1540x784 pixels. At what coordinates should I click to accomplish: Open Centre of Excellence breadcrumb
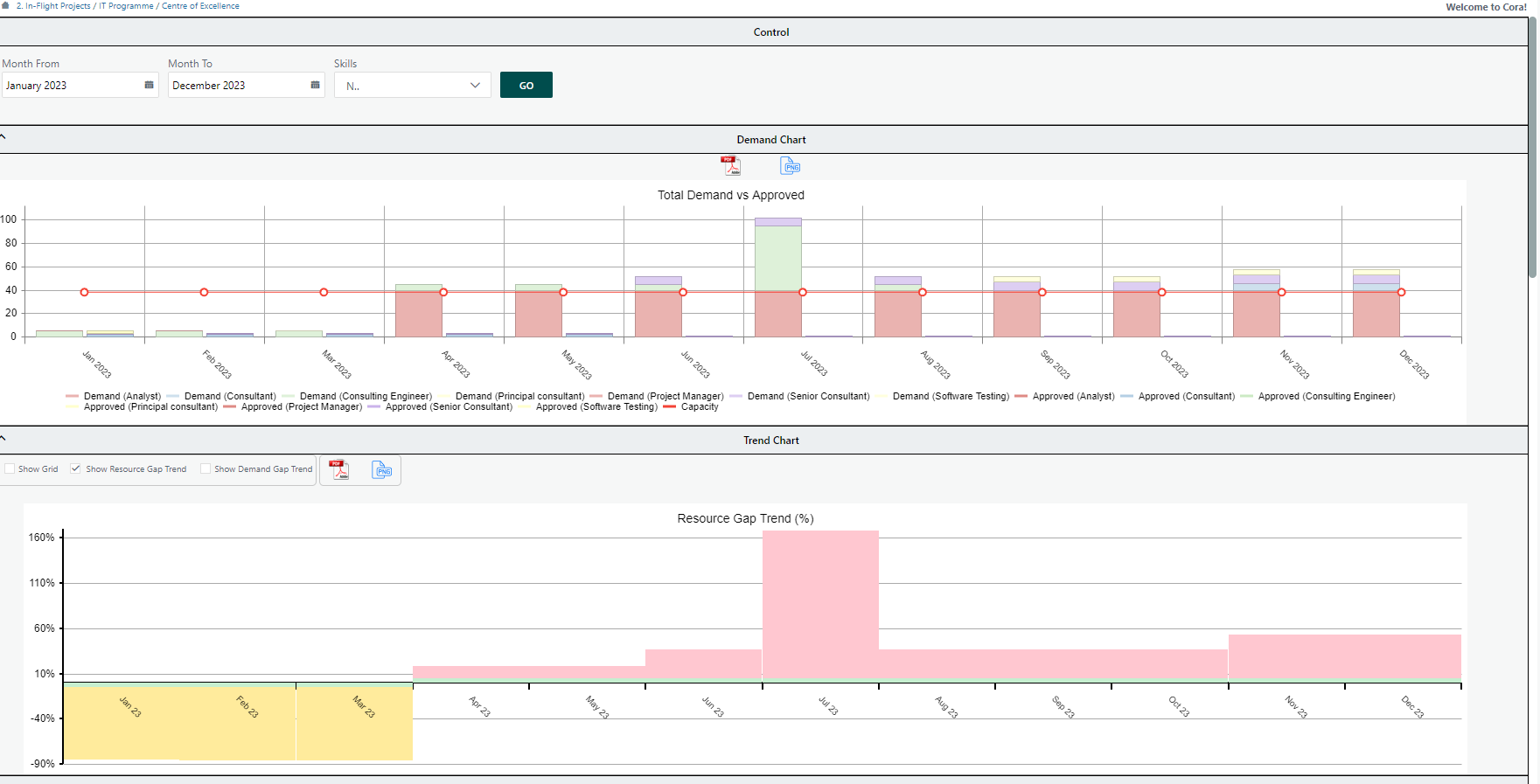(x=200, y=6)
